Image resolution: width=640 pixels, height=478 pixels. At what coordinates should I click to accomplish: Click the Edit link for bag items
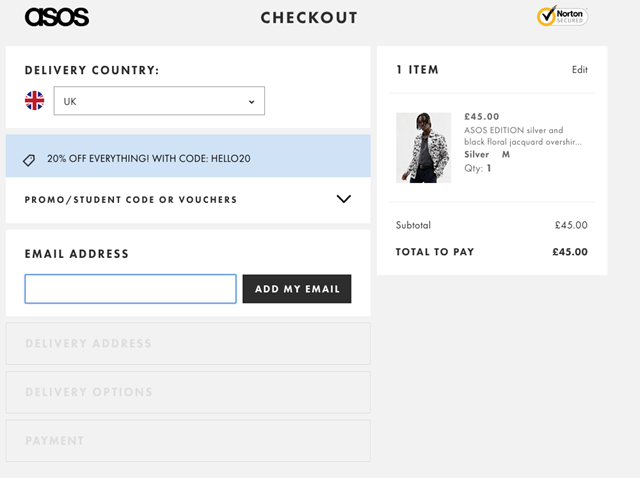pyautogui.click(x=579, y=70)
